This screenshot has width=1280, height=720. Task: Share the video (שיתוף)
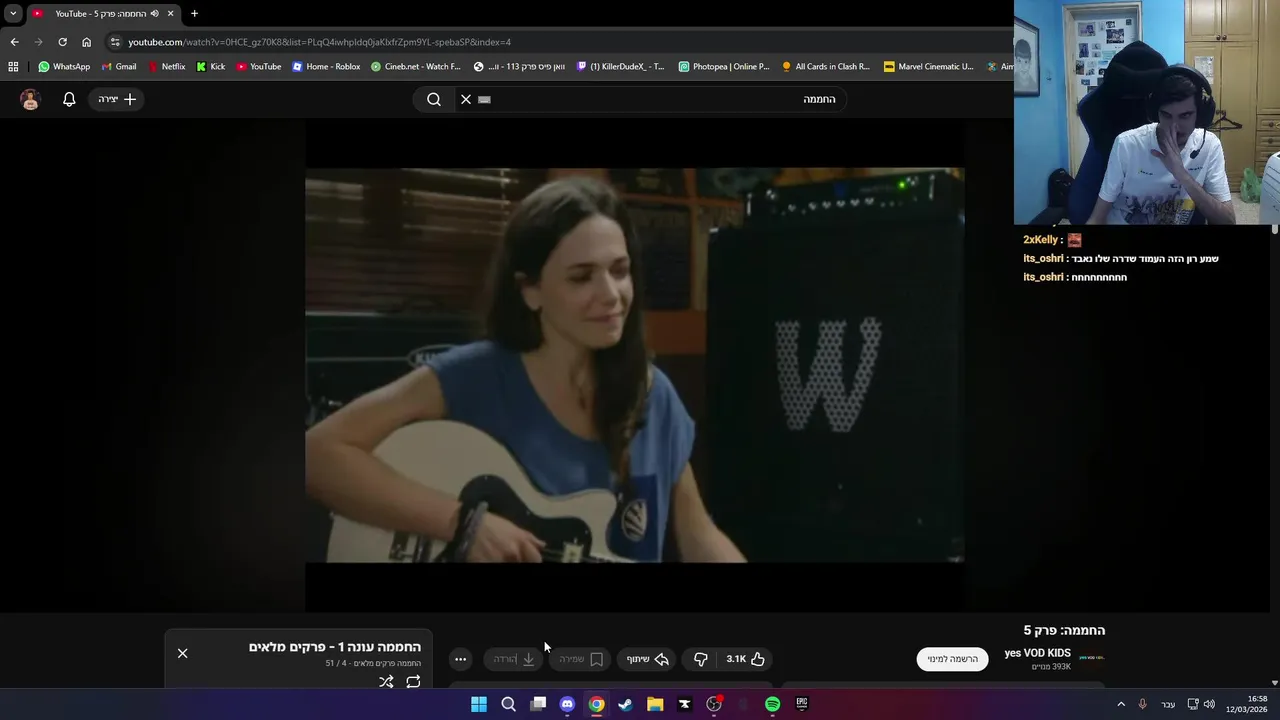coord(648,659)
